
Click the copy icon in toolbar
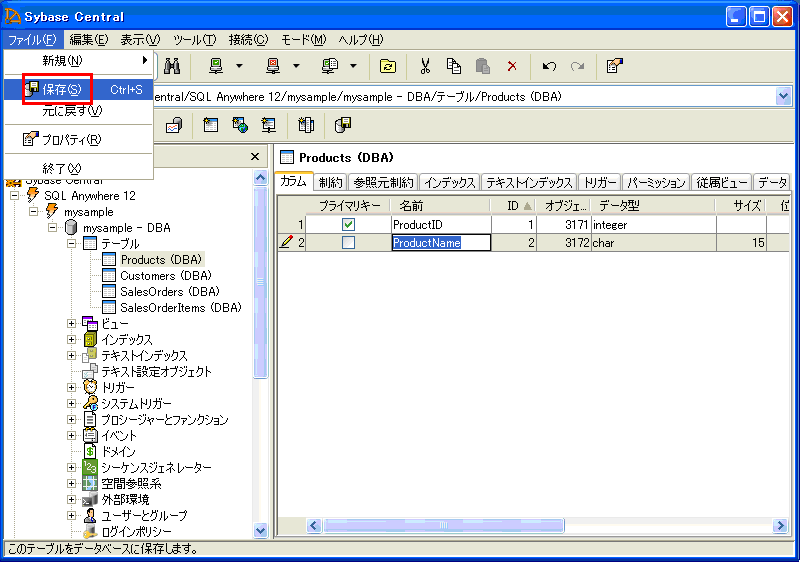pyautogui.click(x=454, y=66)
